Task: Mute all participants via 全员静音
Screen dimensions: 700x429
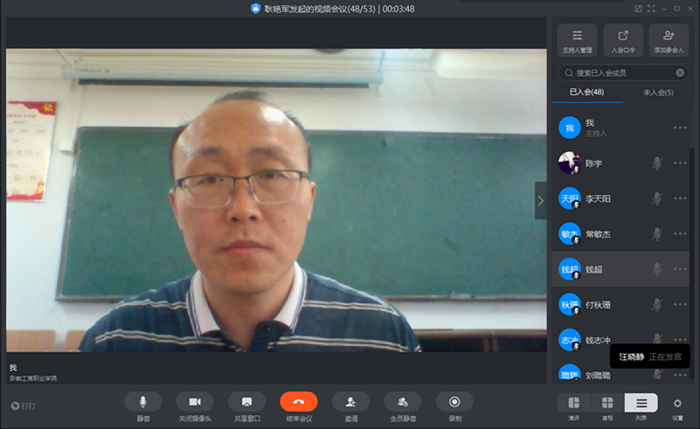Action: point(403,402)
